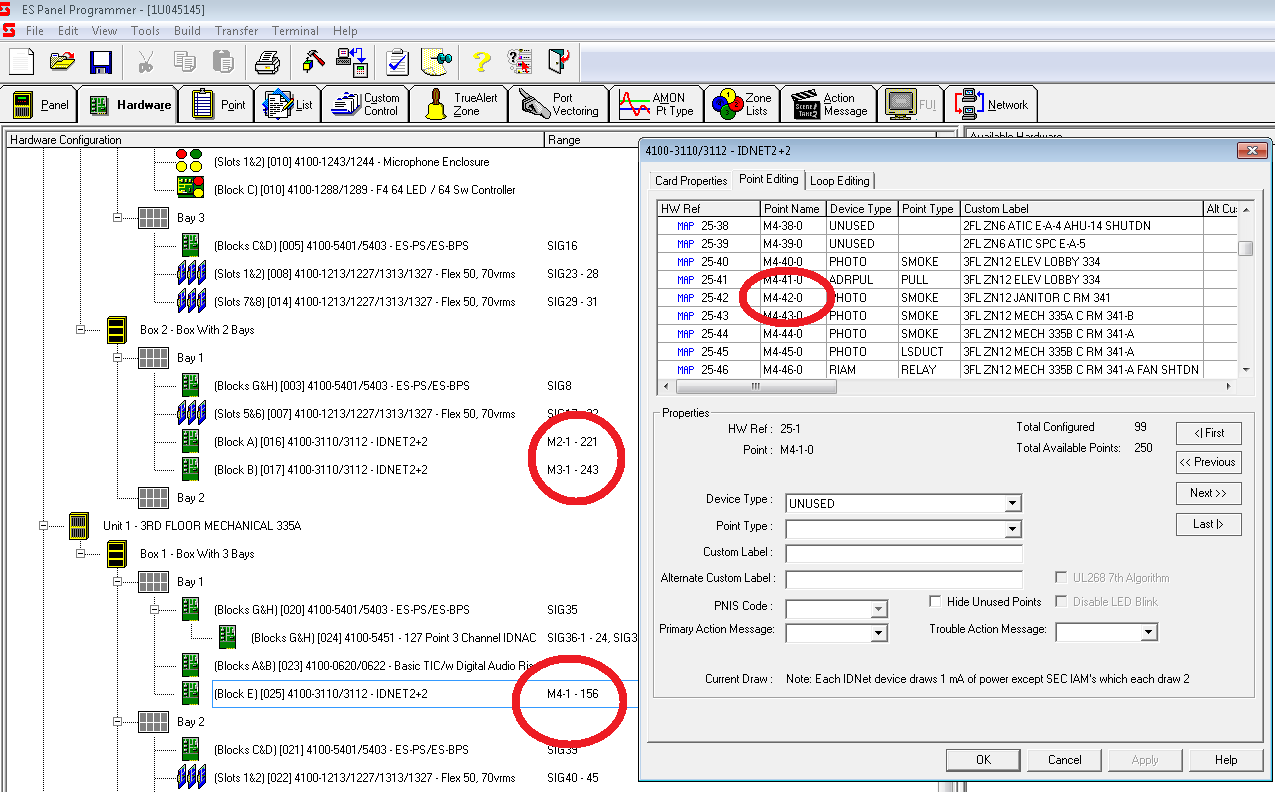Select Block A [016] IDNET2+2 card row

tap(320, 442)
